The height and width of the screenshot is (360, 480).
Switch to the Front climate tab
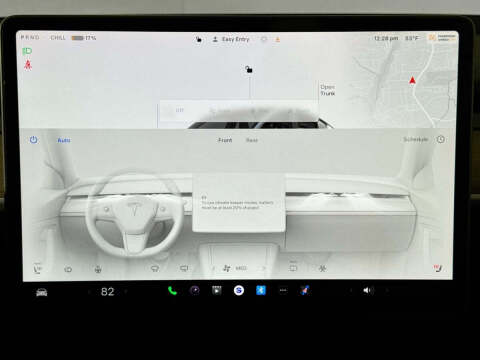click(225, 140)
